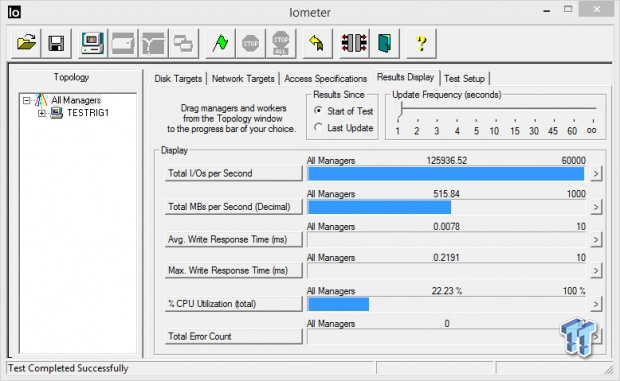Exit Iometer via the door icon

point(384,43)
